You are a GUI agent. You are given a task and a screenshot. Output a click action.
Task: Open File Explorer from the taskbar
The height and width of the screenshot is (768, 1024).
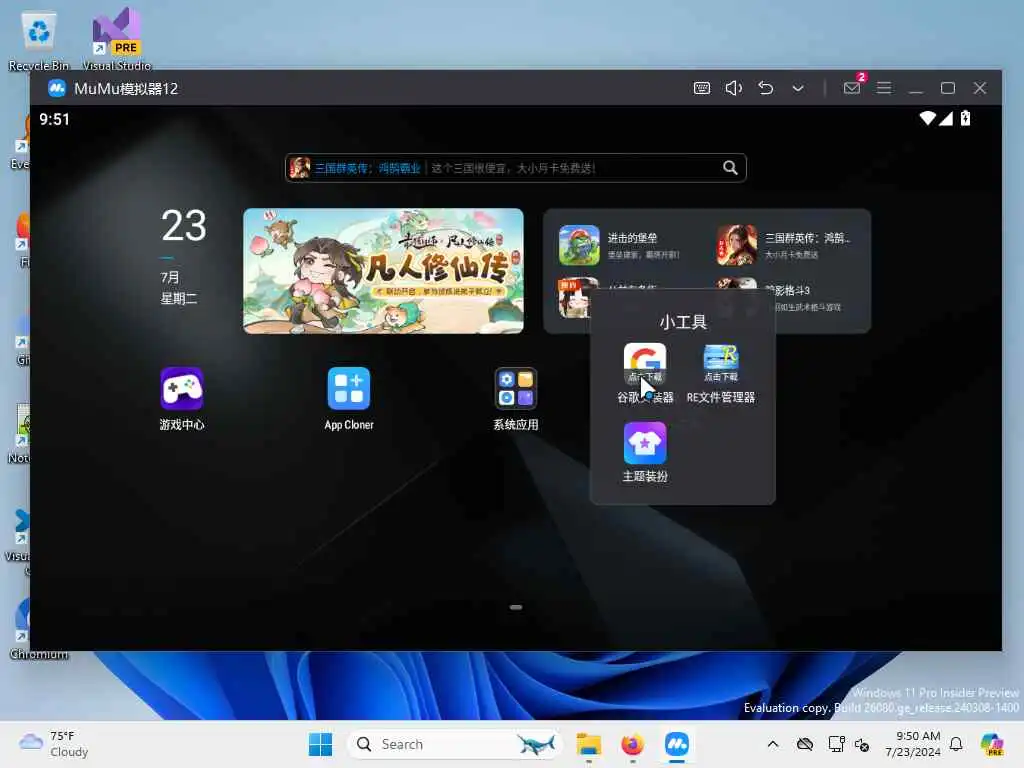(x=588, y=744)
